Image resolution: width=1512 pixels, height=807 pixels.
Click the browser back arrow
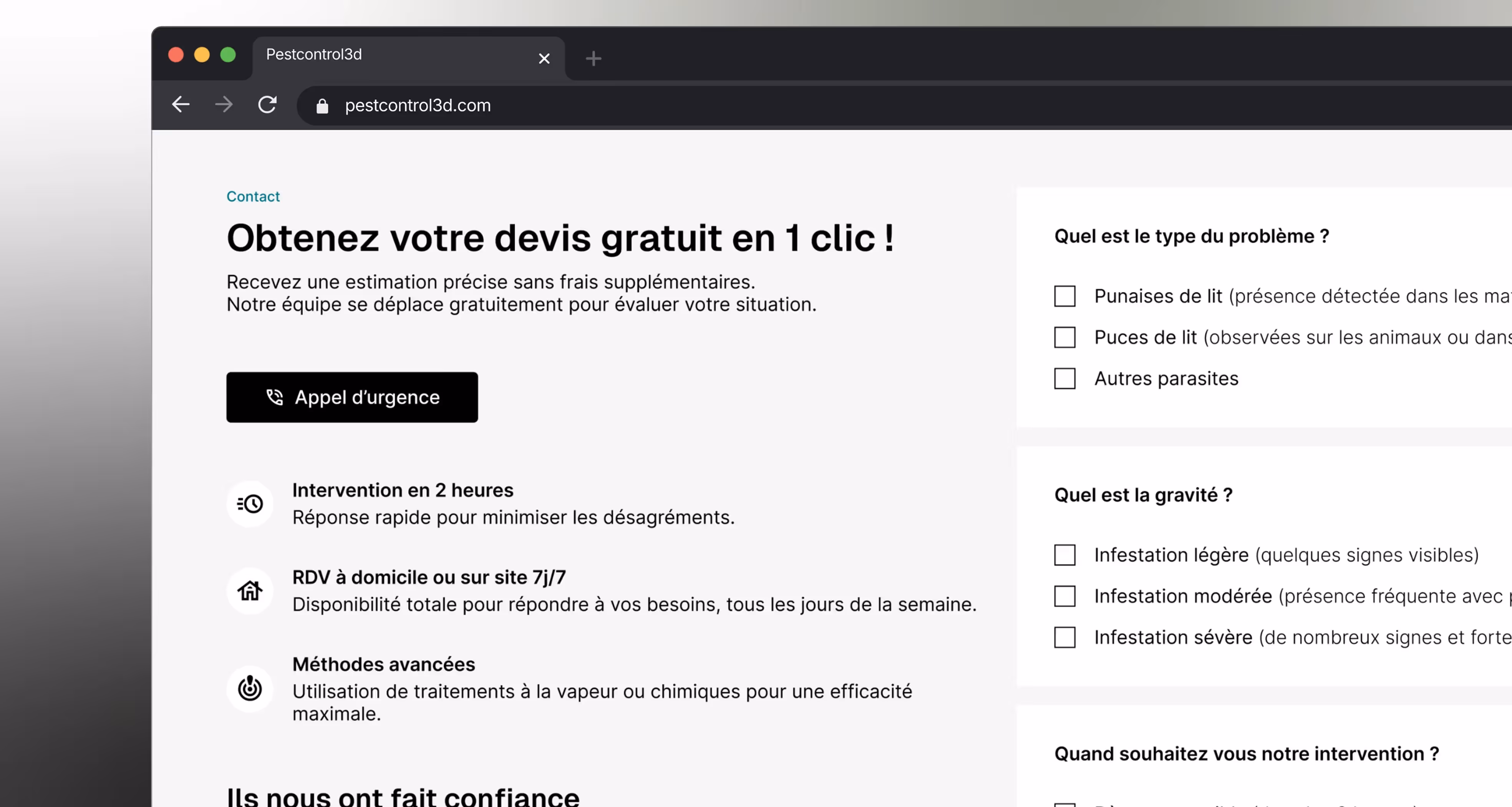pos(181,105)
